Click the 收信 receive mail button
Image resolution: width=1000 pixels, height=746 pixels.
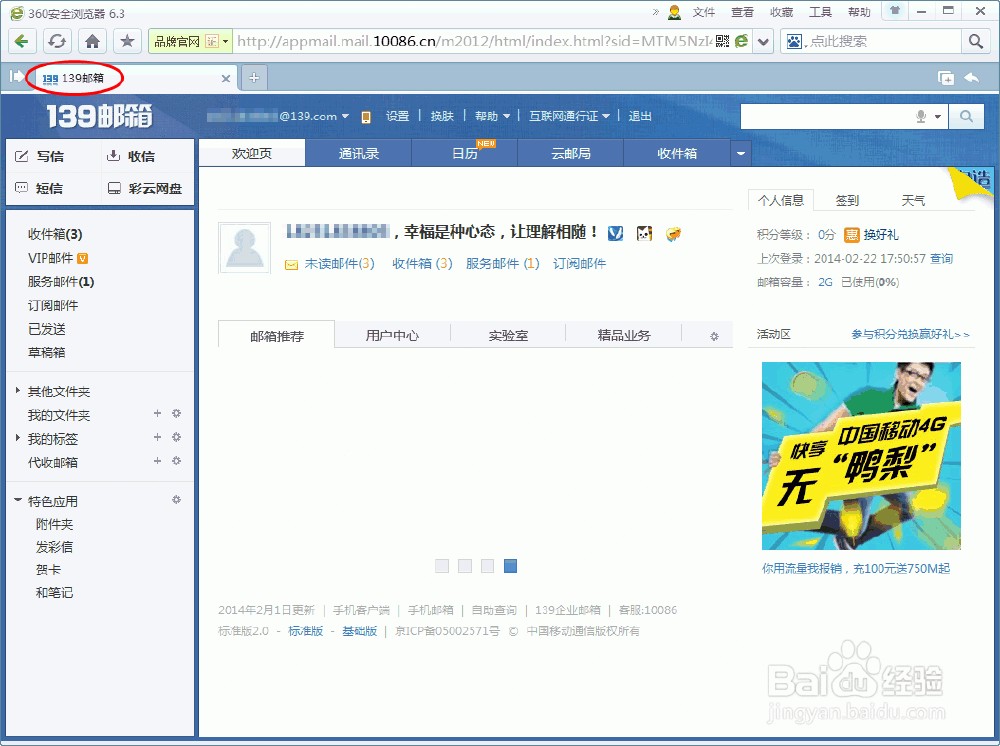[131, 156]
